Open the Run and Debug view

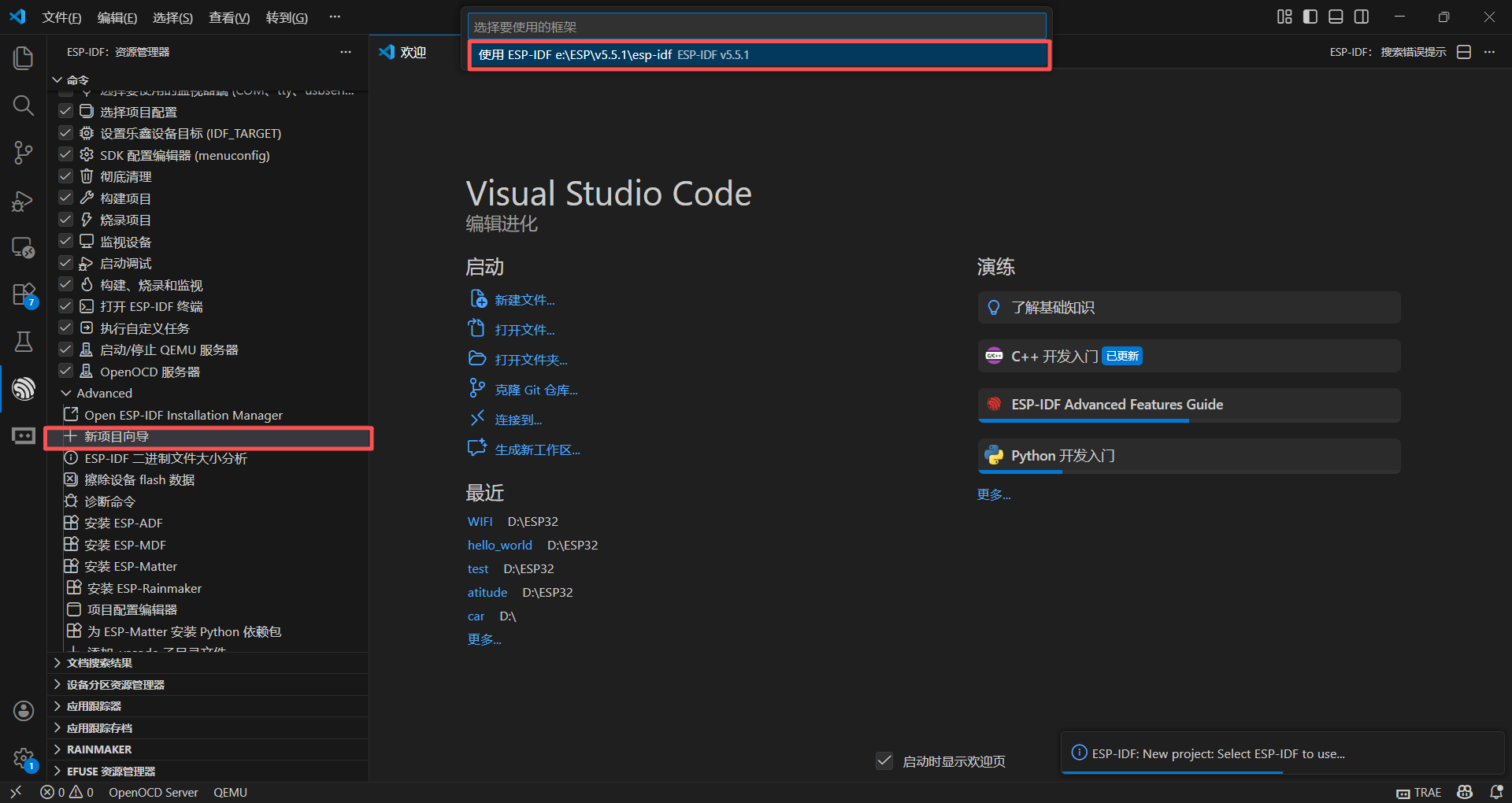(x=24, y=201)
